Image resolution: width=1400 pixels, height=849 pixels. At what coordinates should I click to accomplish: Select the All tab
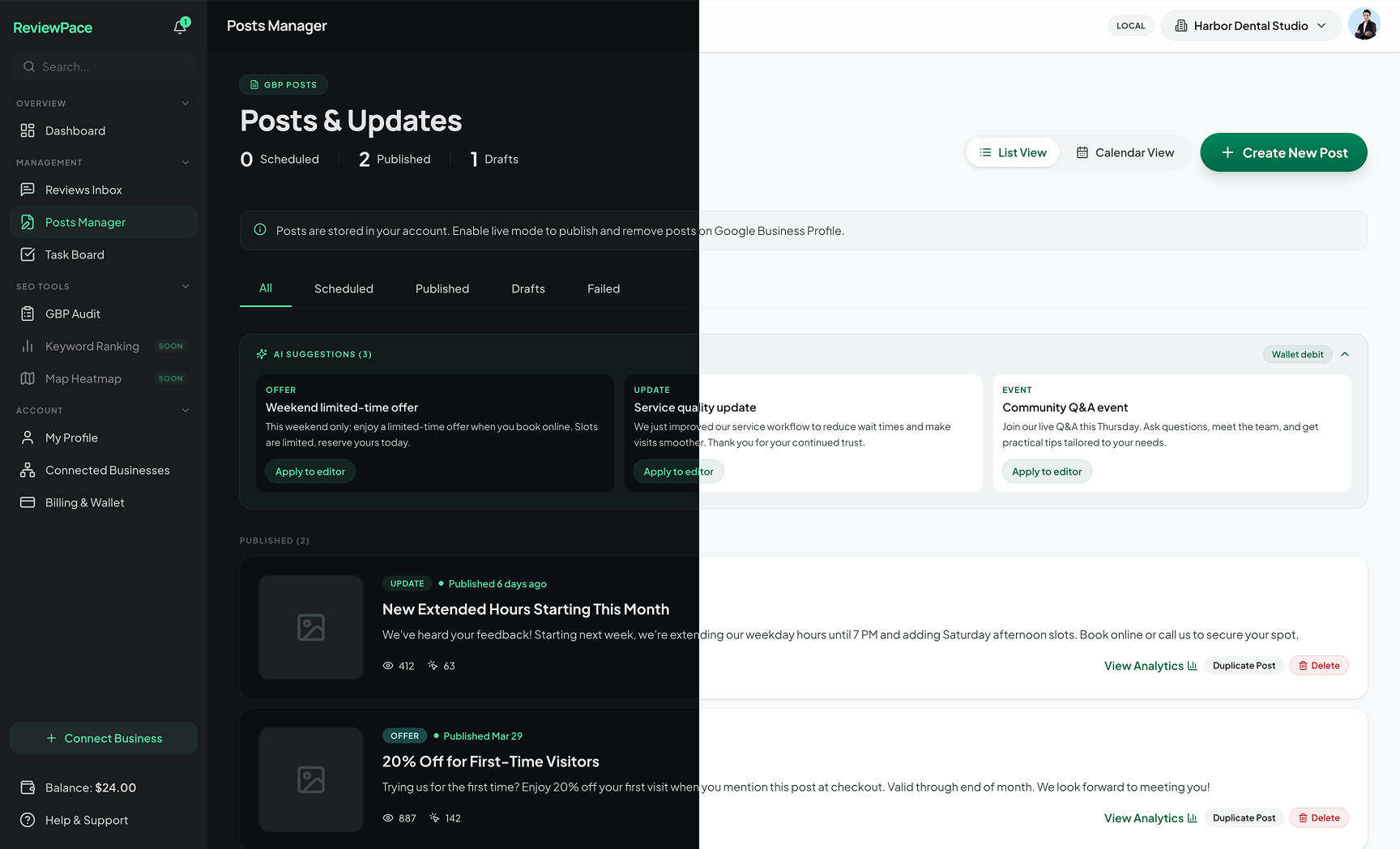[266, 288]
